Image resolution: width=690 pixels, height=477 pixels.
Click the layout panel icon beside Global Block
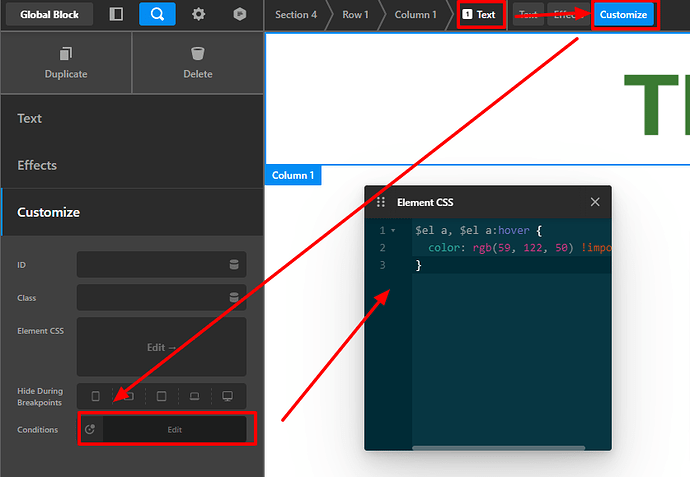(117, 14)
